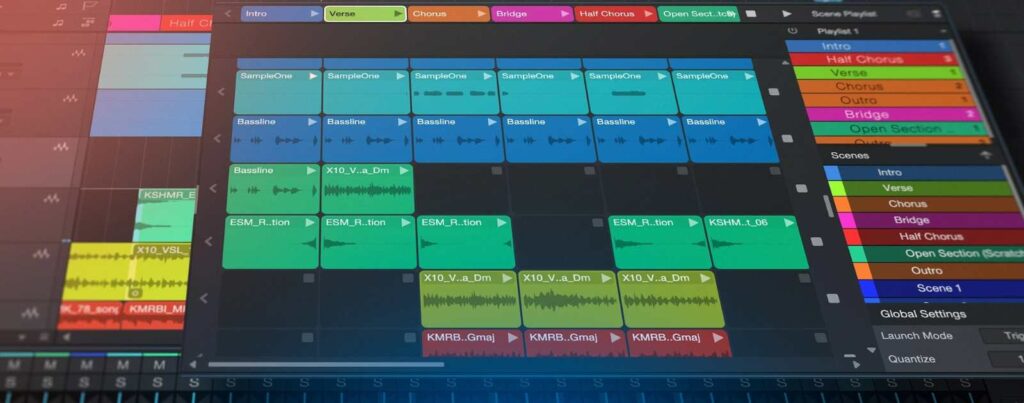Launch the Intro scene play arrow
Viewport: 1024px width, 403px height.
(314, 14)
